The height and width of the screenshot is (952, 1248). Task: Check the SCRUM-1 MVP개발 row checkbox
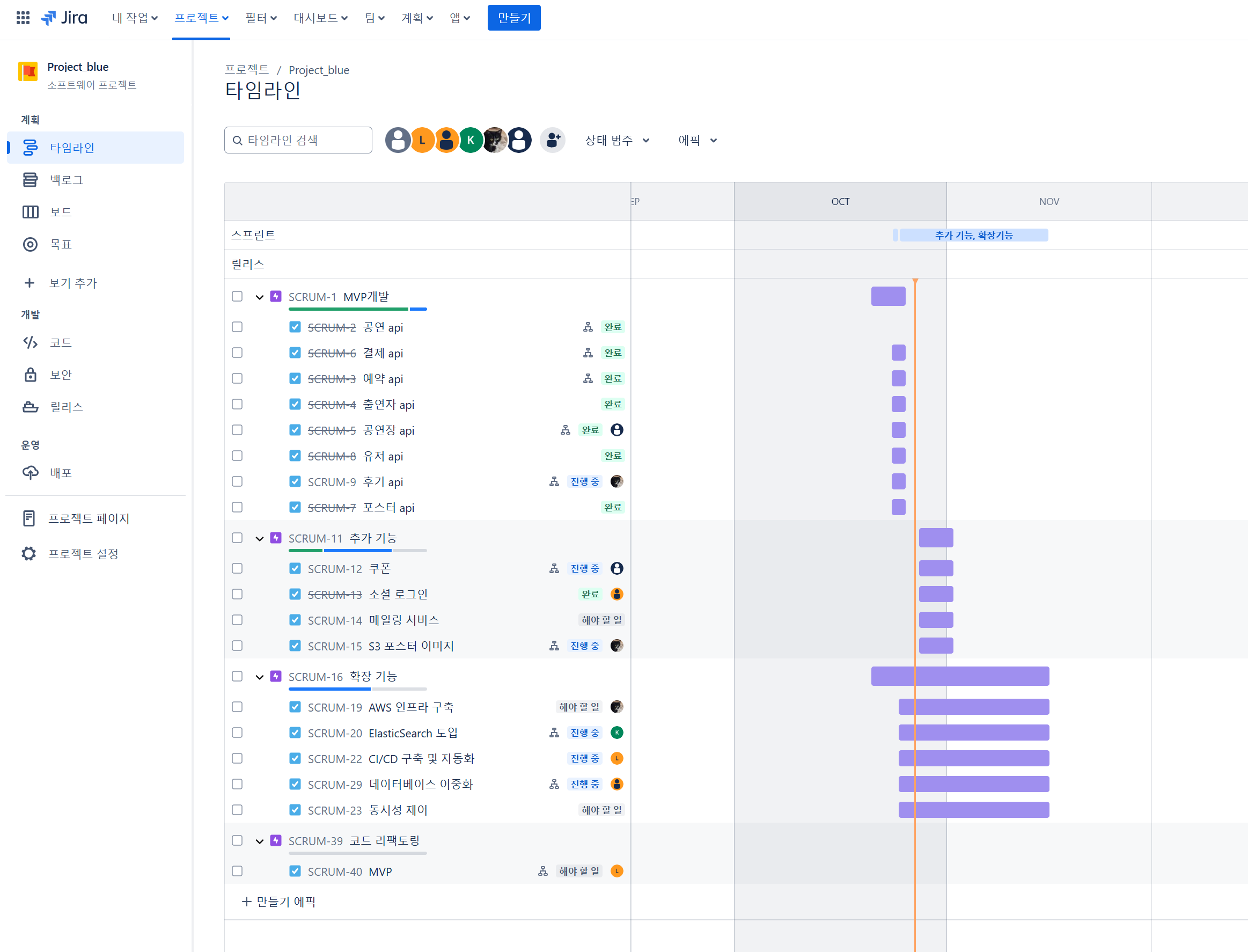pos(237,296)
